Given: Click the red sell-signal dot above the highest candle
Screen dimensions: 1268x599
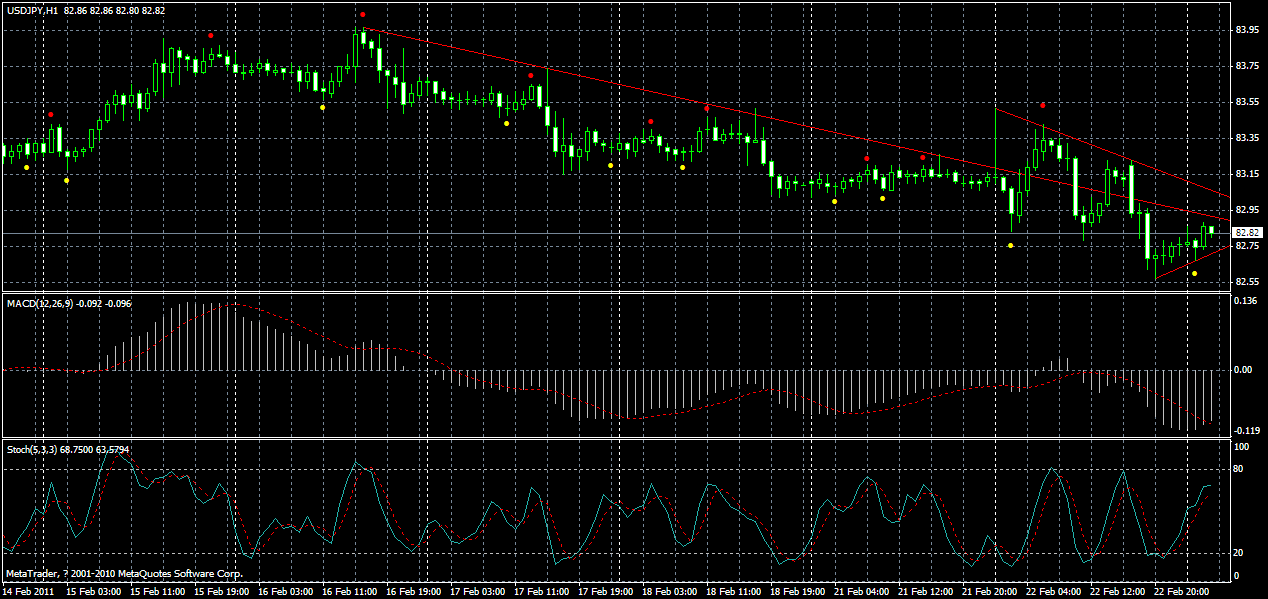Looking at the screenshot, I should coord(361,16).
